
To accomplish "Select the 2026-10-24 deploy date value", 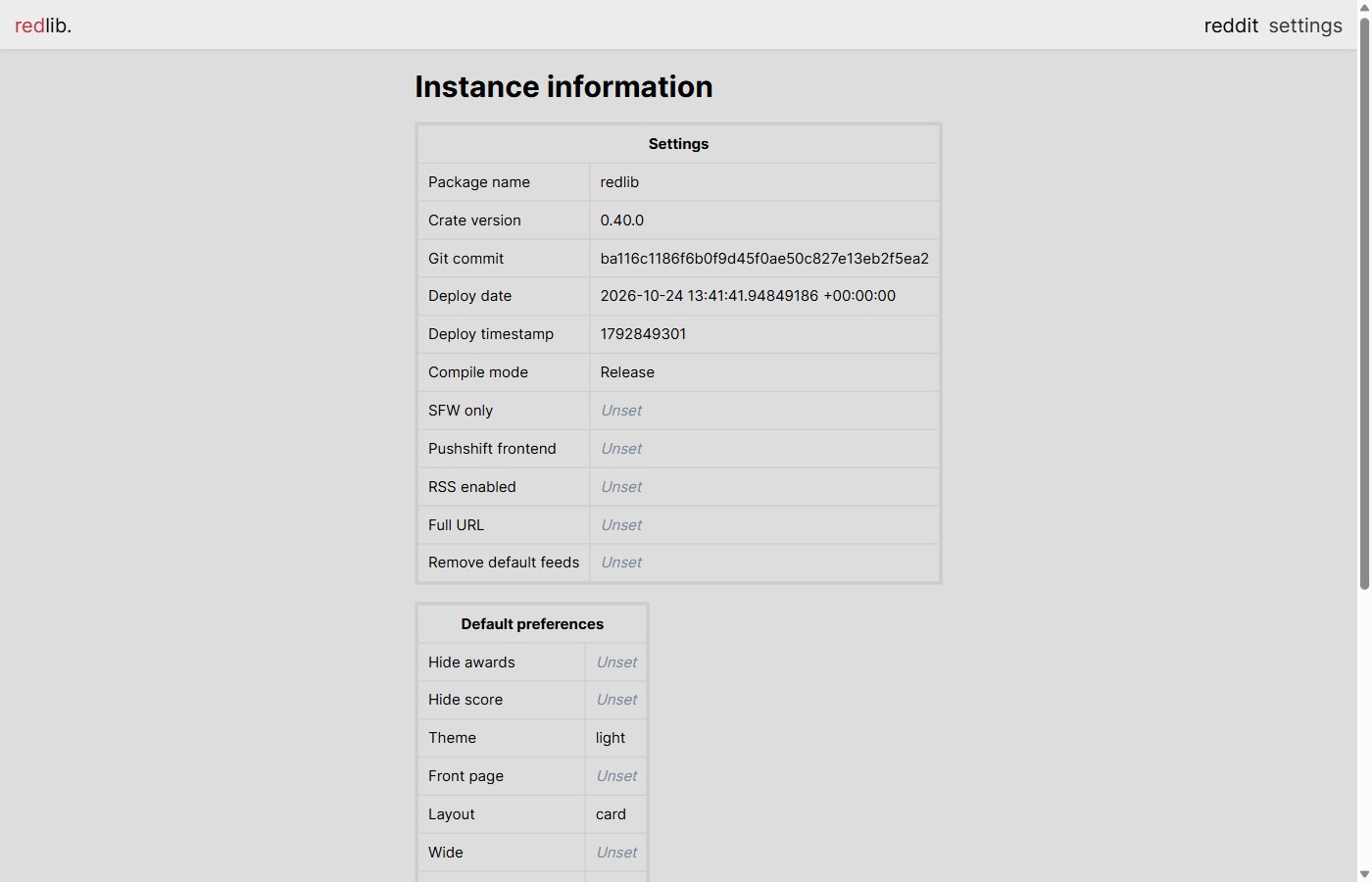I will (748, 296).
